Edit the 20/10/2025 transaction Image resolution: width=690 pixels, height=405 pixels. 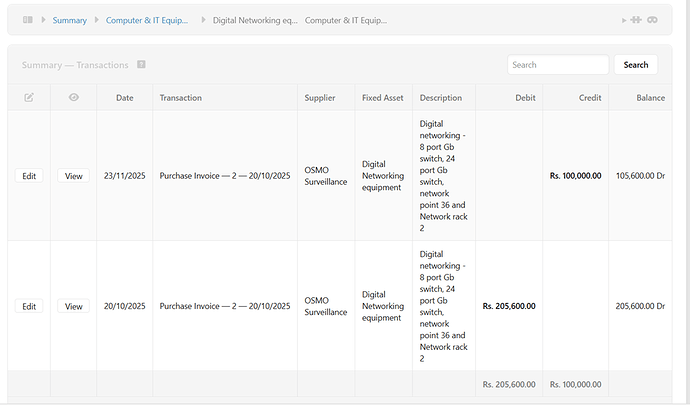pos(29,306)
